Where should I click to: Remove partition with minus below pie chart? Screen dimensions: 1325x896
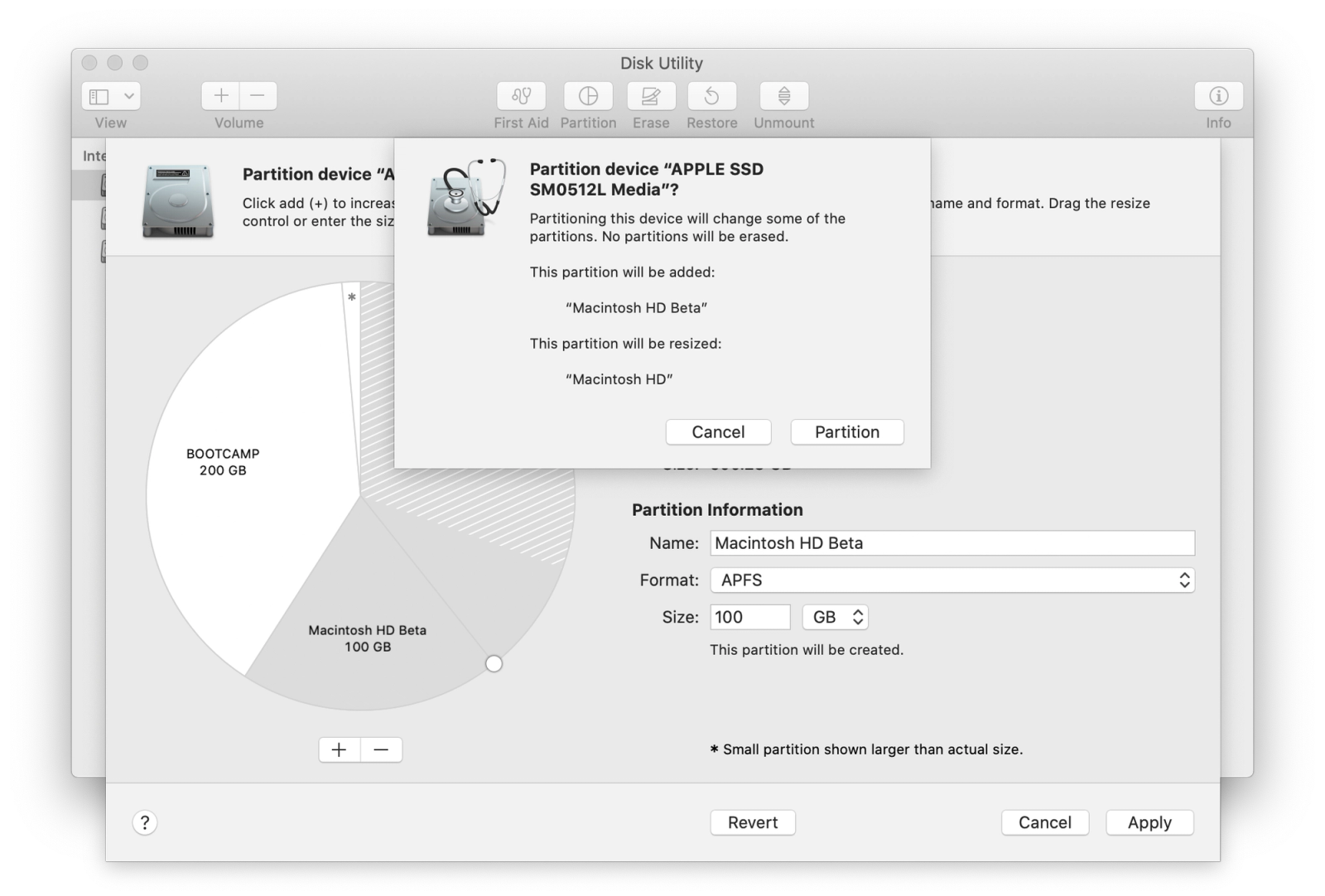[382, 749]
